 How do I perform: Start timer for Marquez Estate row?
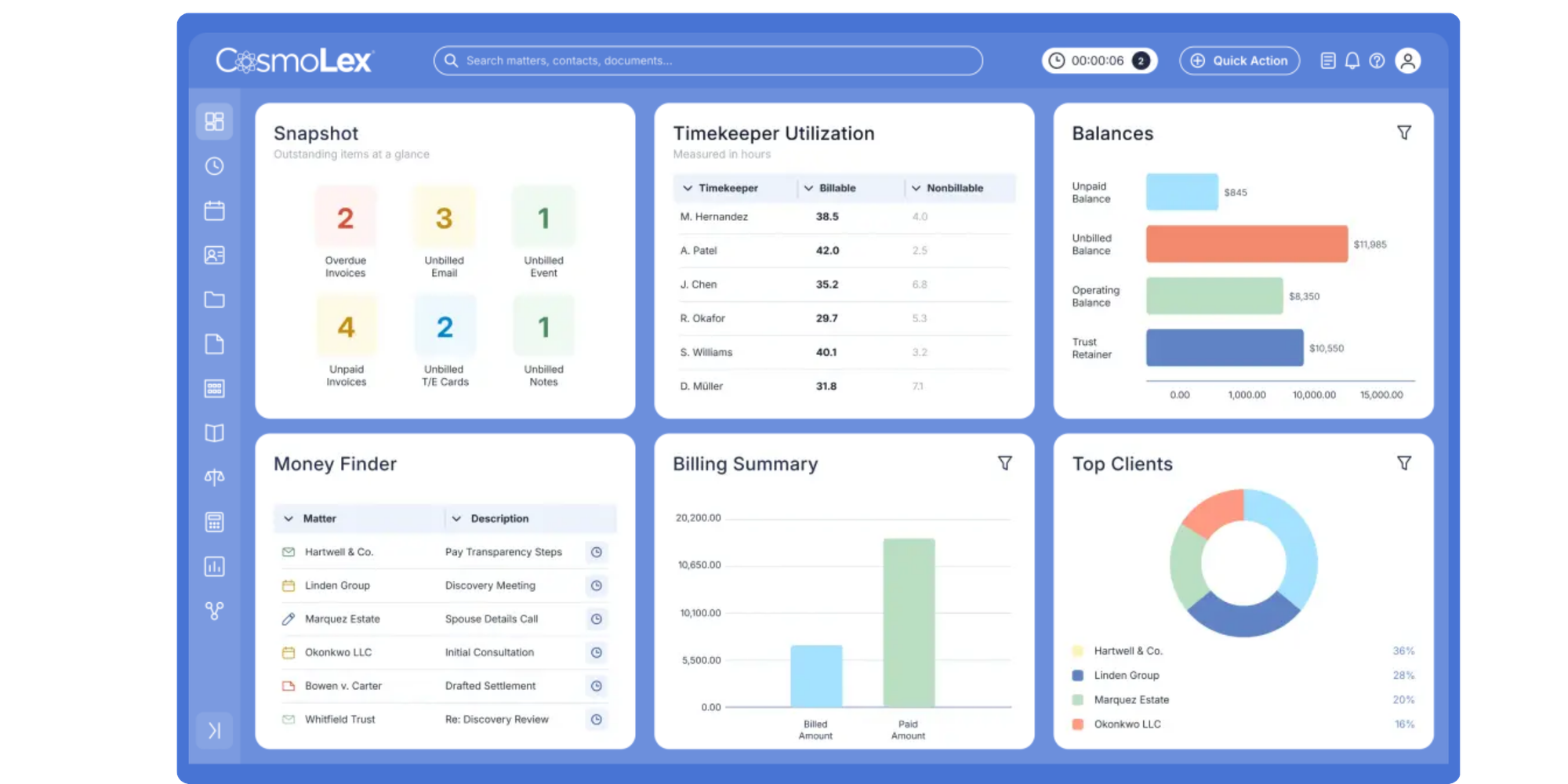[x=597, y=619]
